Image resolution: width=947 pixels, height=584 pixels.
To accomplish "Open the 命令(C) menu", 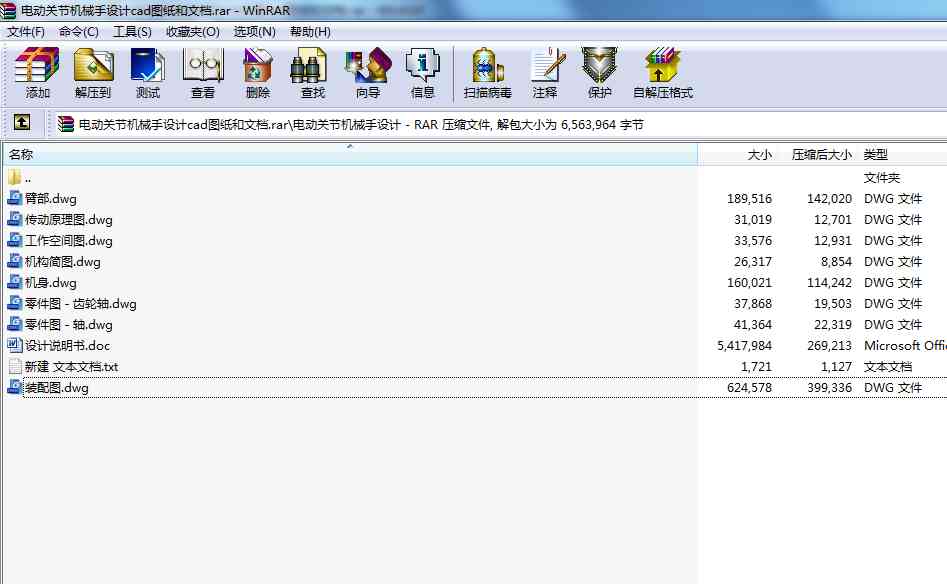I will (x=79, y=31).
